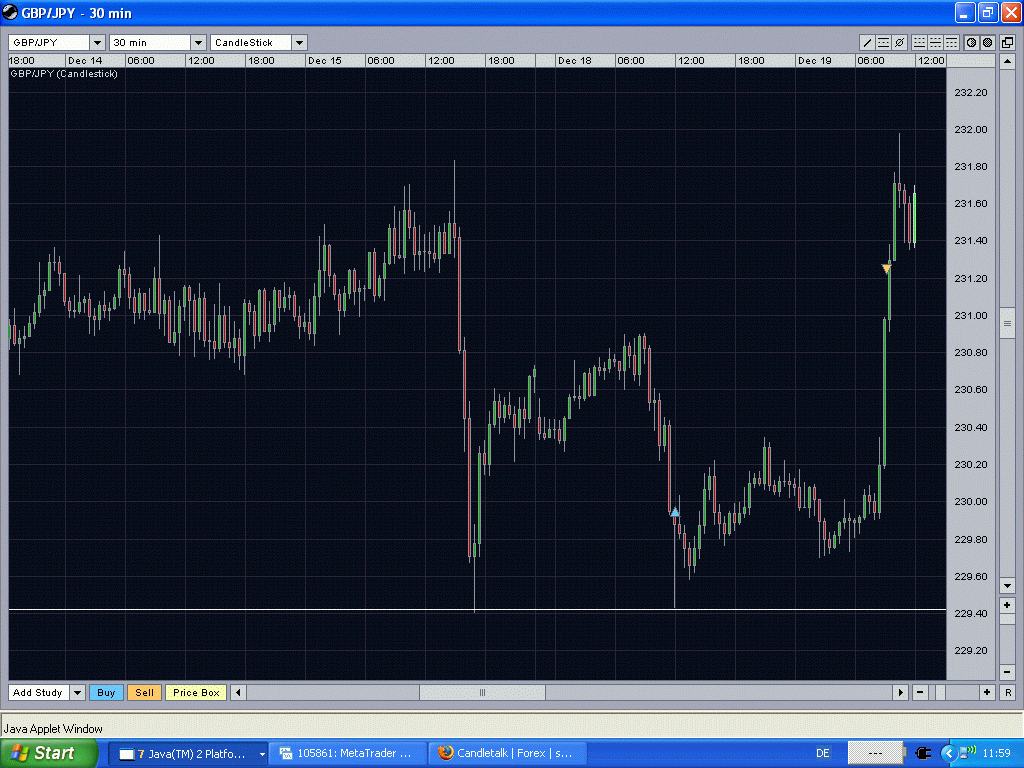The height and width of the screenshot is (768, 1024).
Task: Choose the top-solid horizontal line style icon
Action: tap(952, 42)
